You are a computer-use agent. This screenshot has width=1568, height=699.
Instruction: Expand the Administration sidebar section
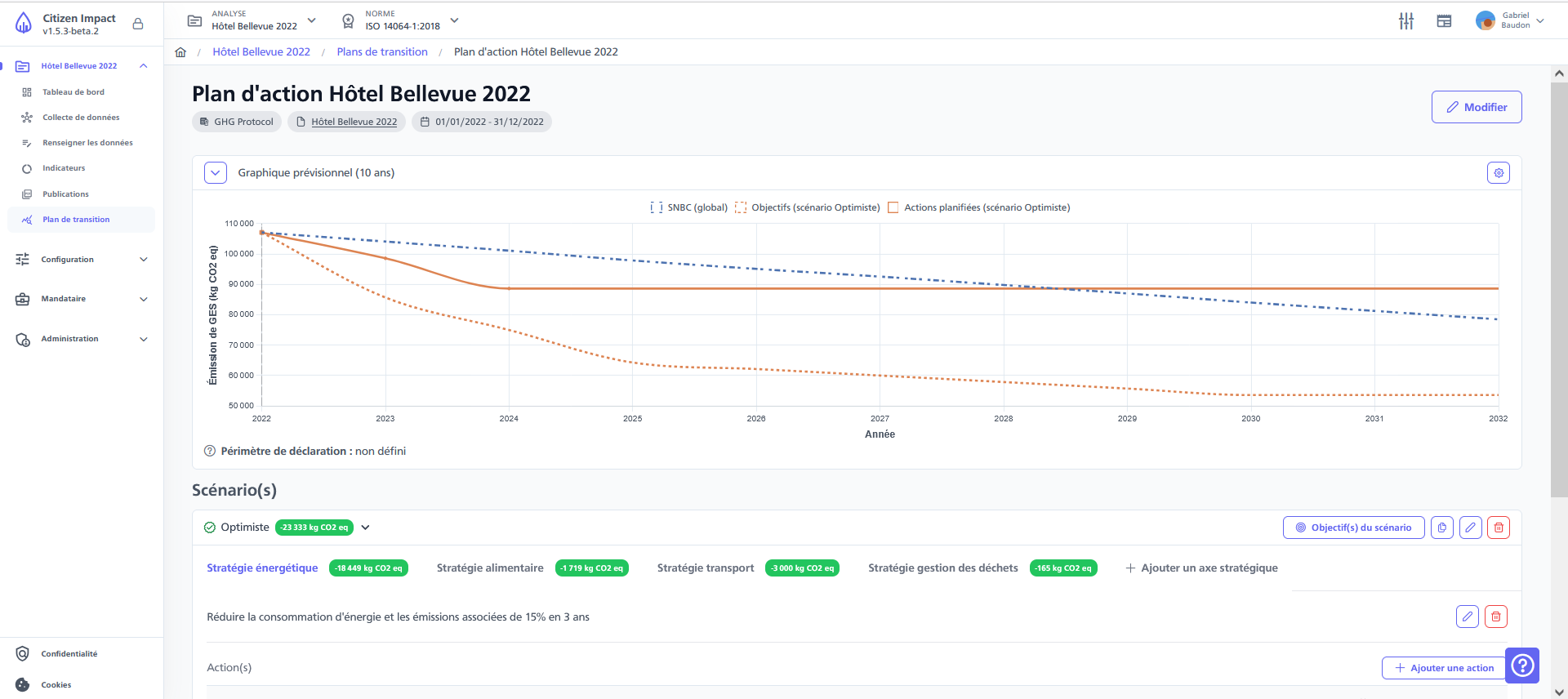pos(144,339)
